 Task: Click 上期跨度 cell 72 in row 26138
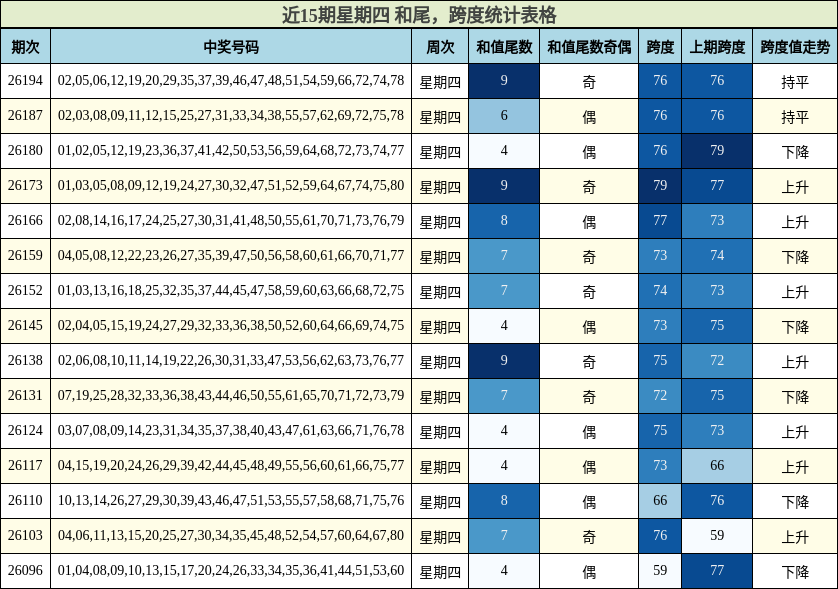click(x=717, y=361)
